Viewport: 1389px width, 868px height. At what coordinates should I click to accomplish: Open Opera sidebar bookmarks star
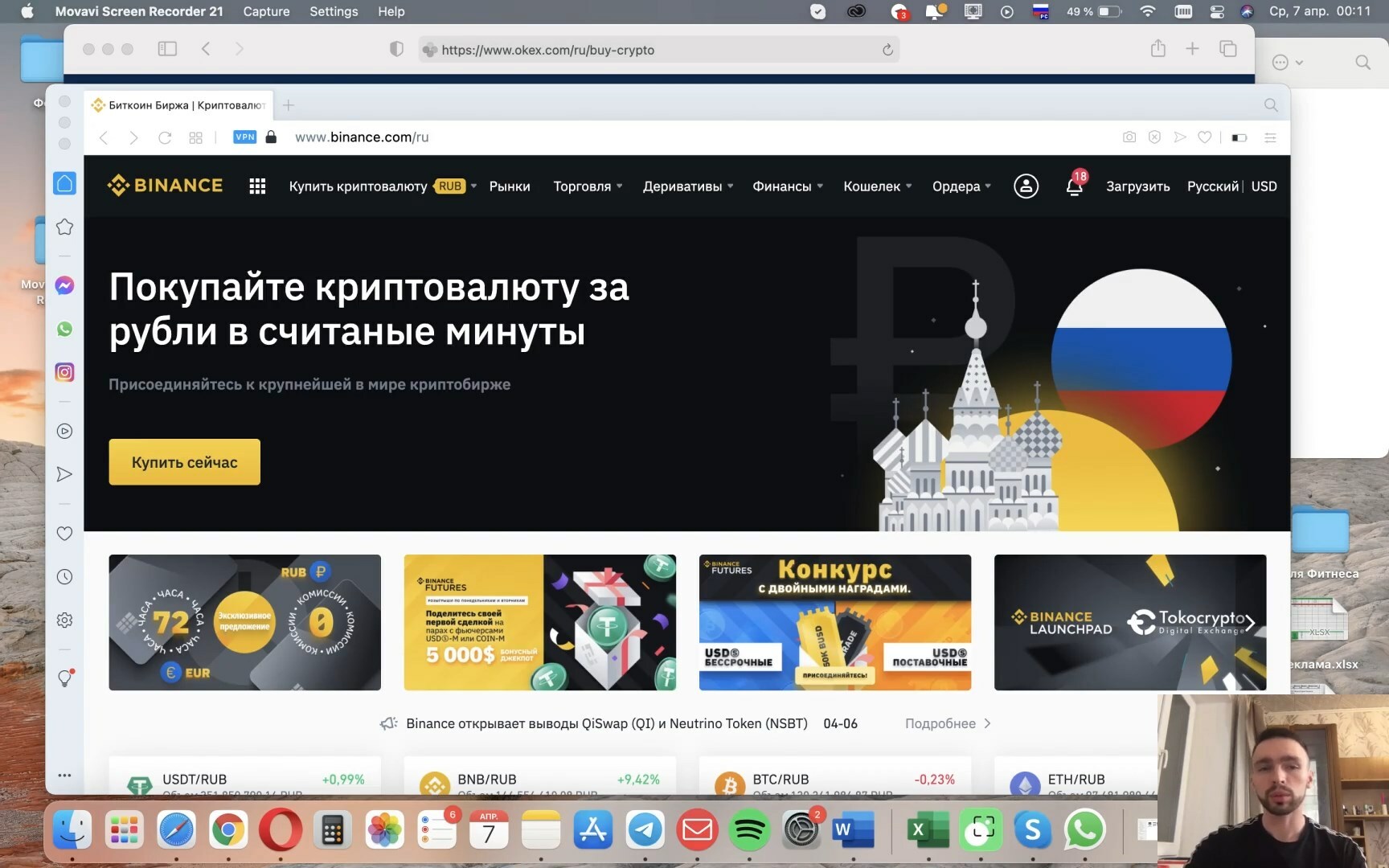pos(65,227)
